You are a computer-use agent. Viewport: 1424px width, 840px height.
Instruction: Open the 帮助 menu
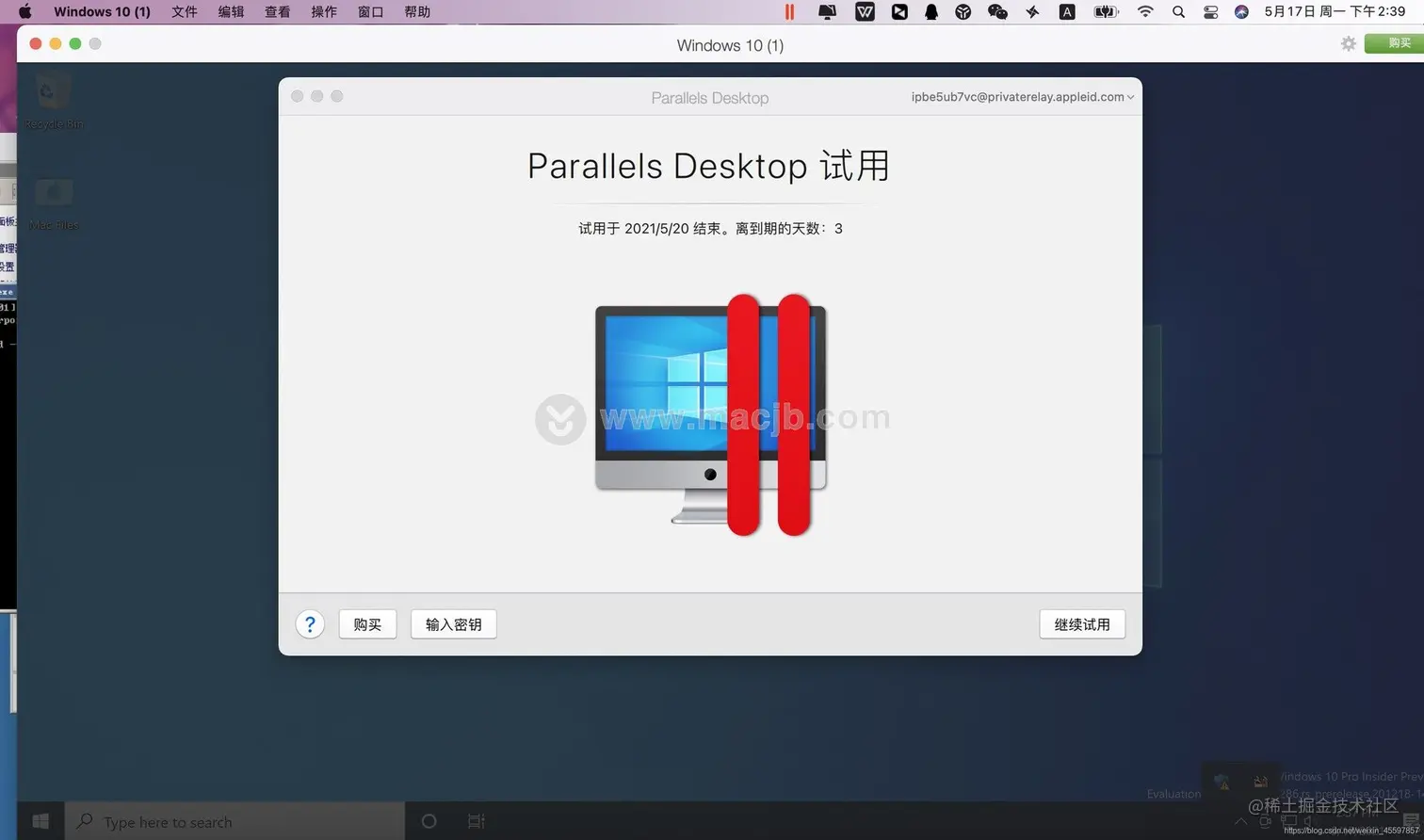point(417,11)
